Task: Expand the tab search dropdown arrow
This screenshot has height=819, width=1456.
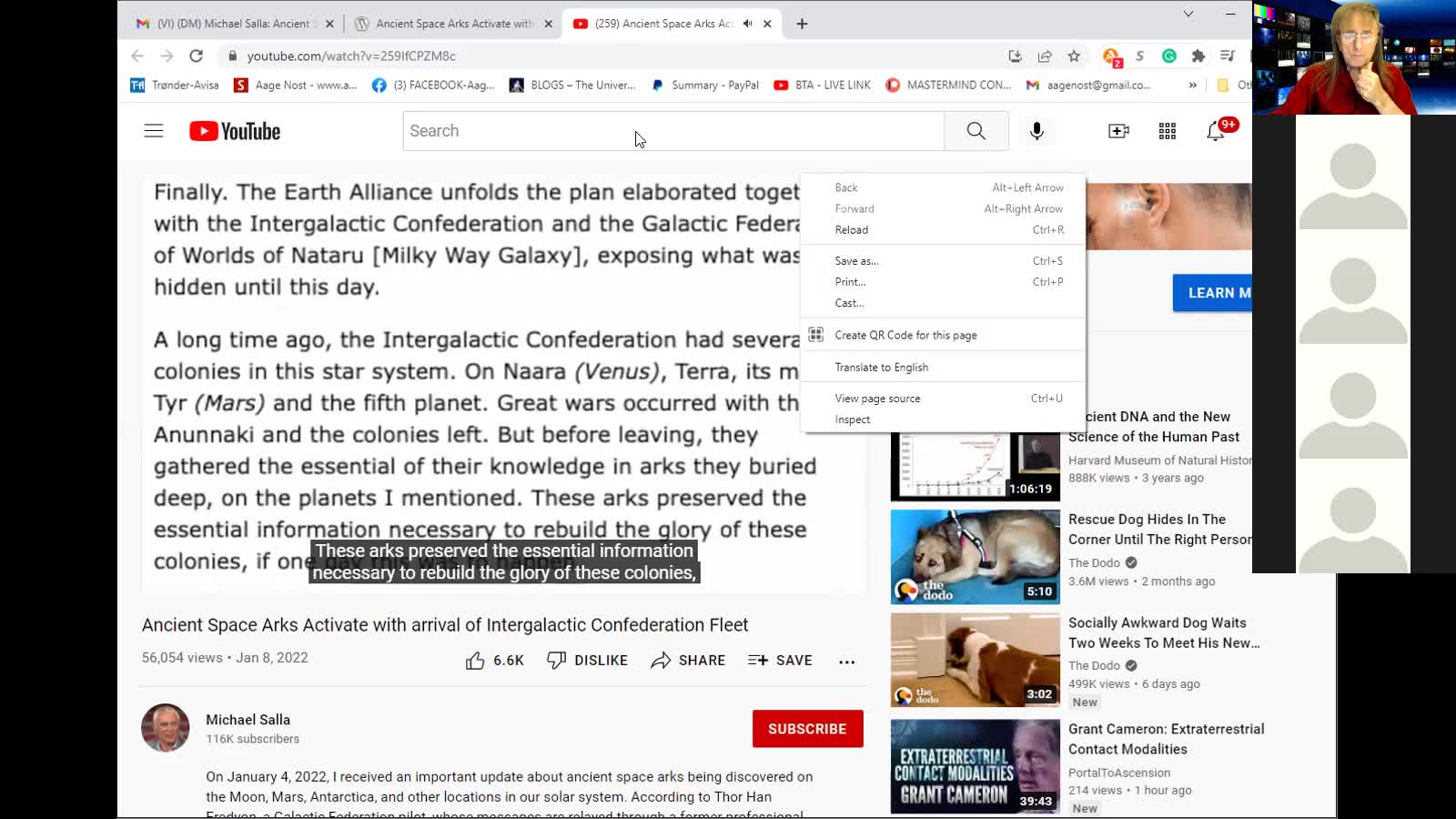Action: pyautogui.click(x=1188, y=14)
